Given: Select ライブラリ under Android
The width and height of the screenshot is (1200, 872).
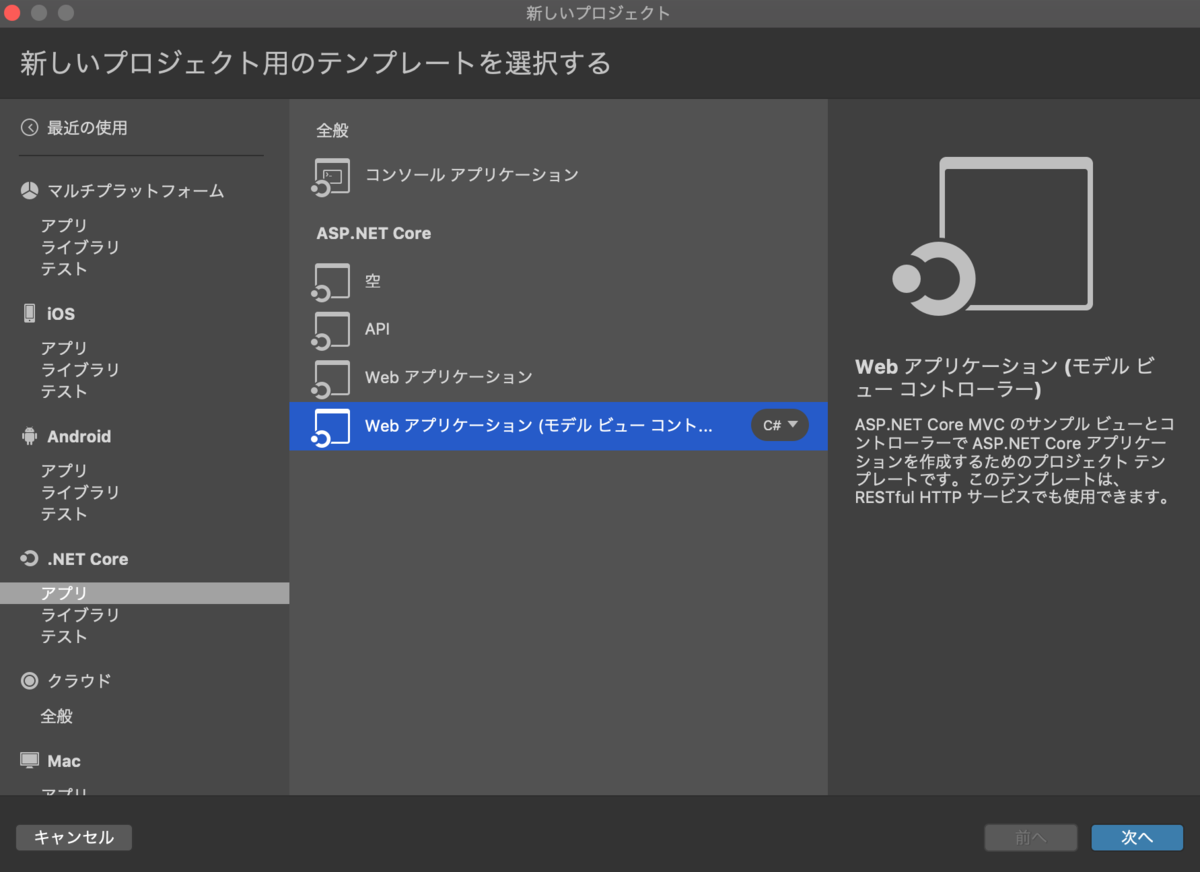Looking at the screenshot, I should pos(78,492).
